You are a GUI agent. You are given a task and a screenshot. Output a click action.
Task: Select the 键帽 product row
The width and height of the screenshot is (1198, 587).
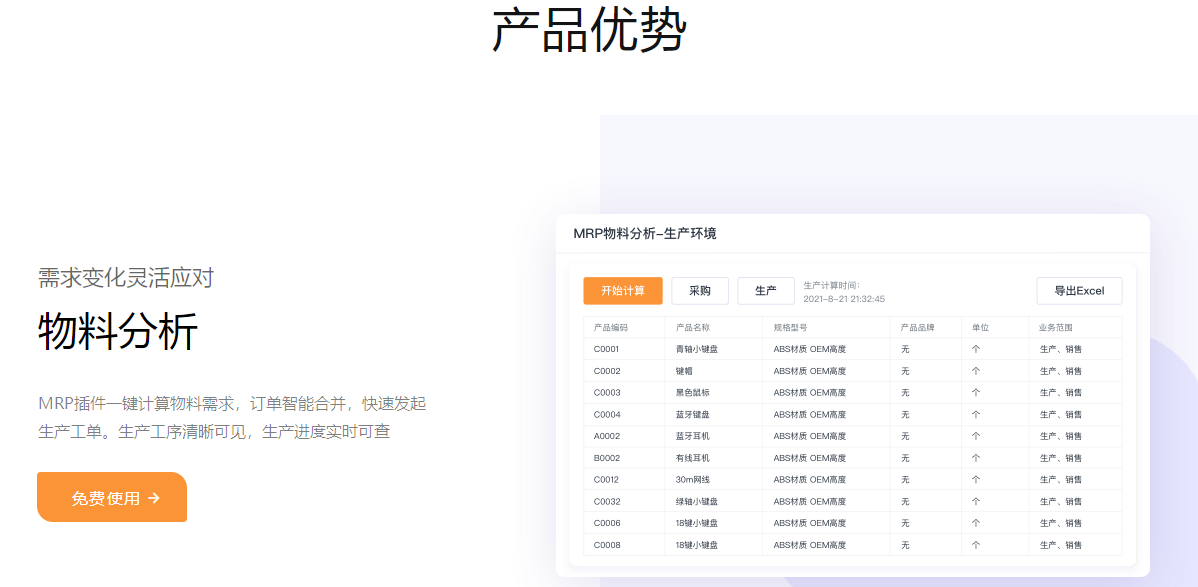(x=686, y=370)
